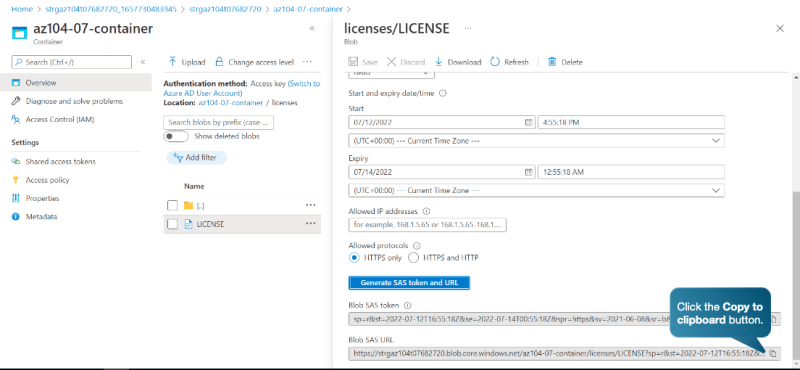The image size is (800, 370).
Task: Open the Start date calendar picker
Action: pos(529,122)
